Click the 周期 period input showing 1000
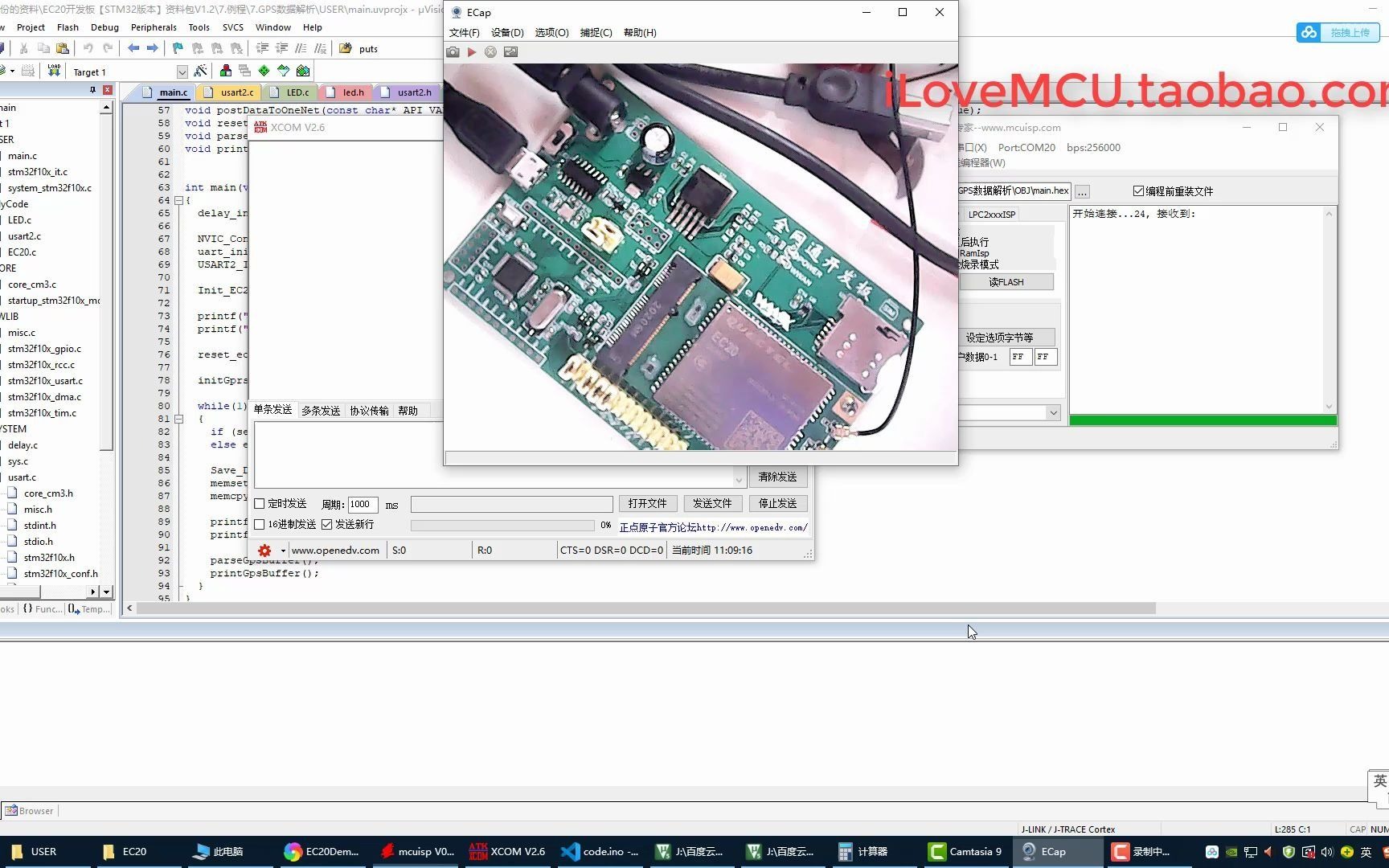The height and width of the screenshot is (868, 1389). [360, 504]
